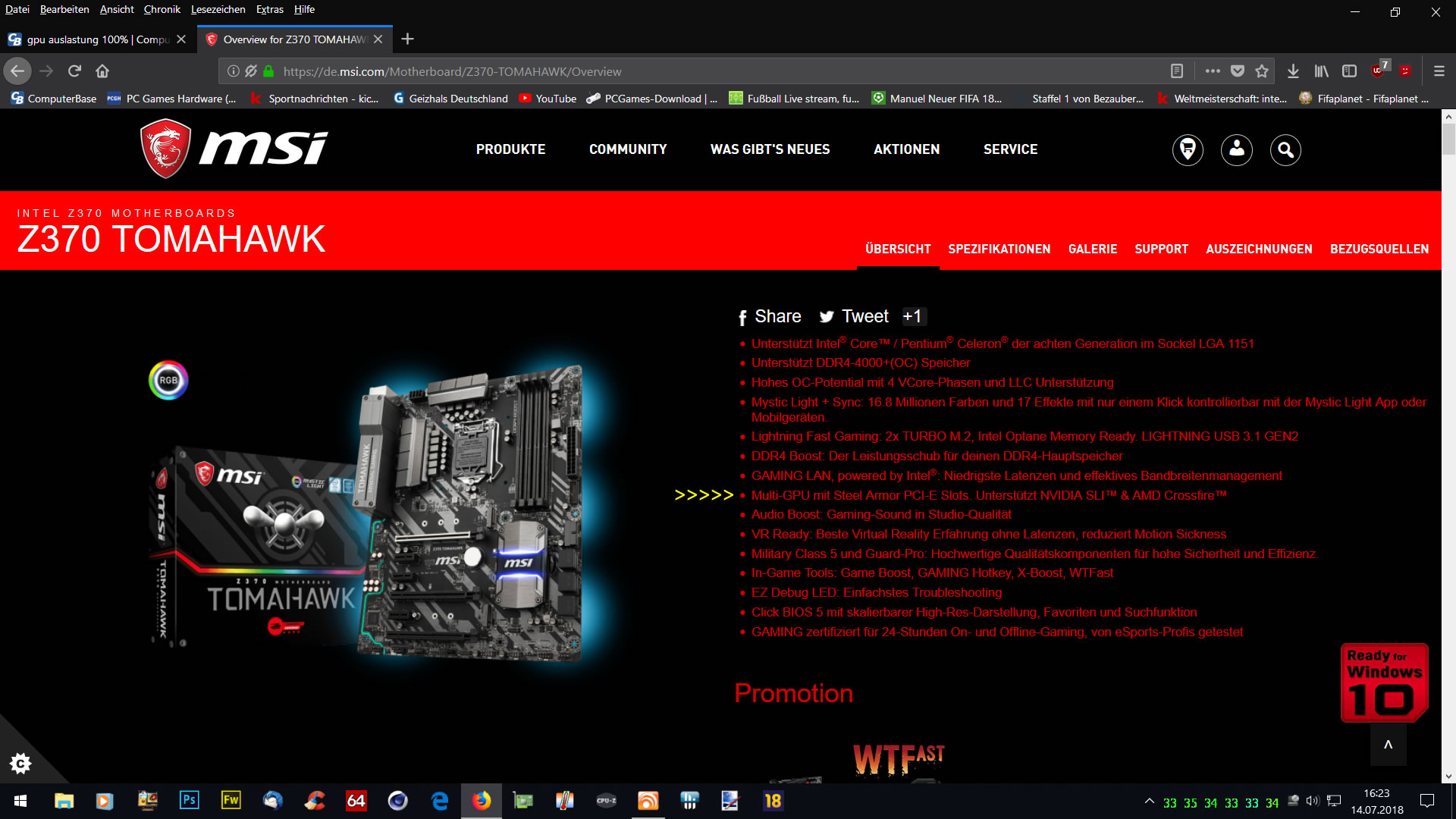Open the MSI user account icon
This screenshot has height=819, width=1456.
1236,150
